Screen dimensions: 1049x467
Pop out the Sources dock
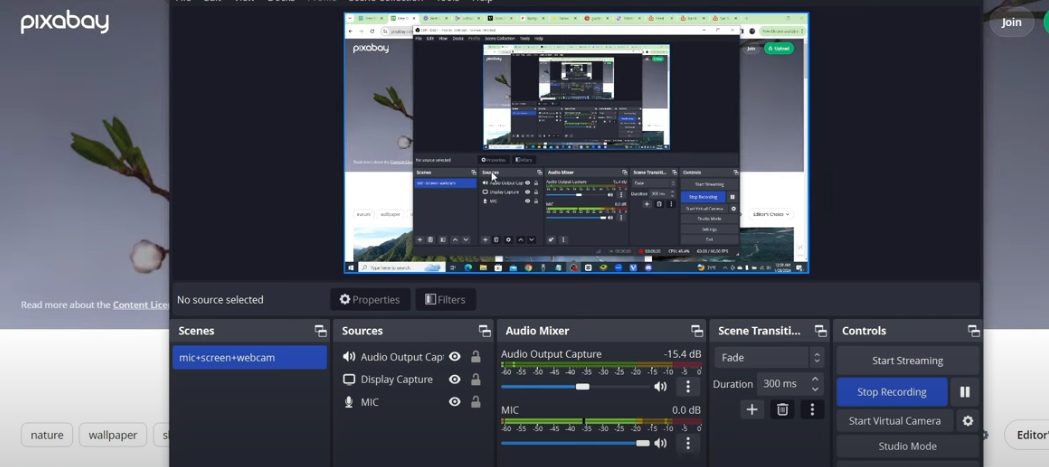coord(484,331)
